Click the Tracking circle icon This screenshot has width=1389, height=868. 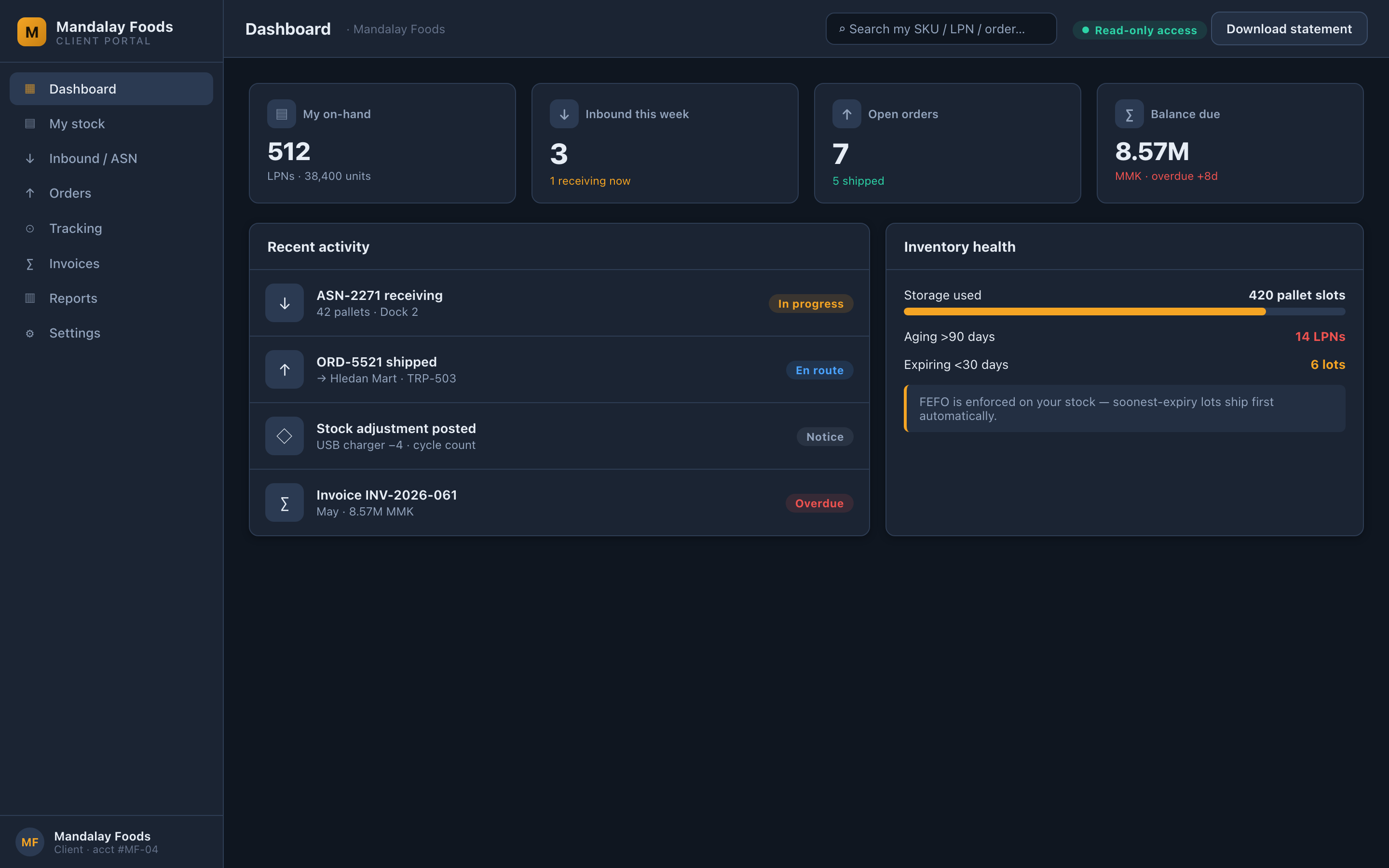(30, 229)
